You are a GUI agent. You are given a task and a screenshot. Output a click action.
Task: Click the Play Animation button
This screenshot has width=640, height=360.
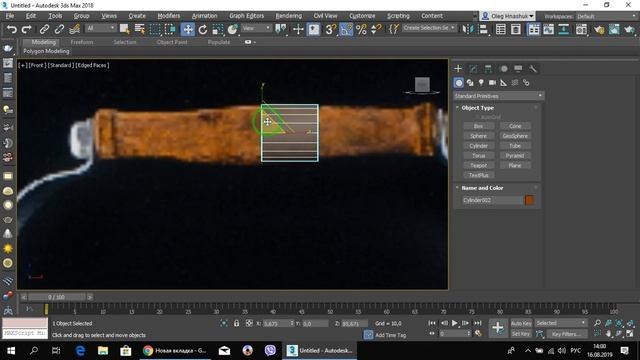(454, 323)
